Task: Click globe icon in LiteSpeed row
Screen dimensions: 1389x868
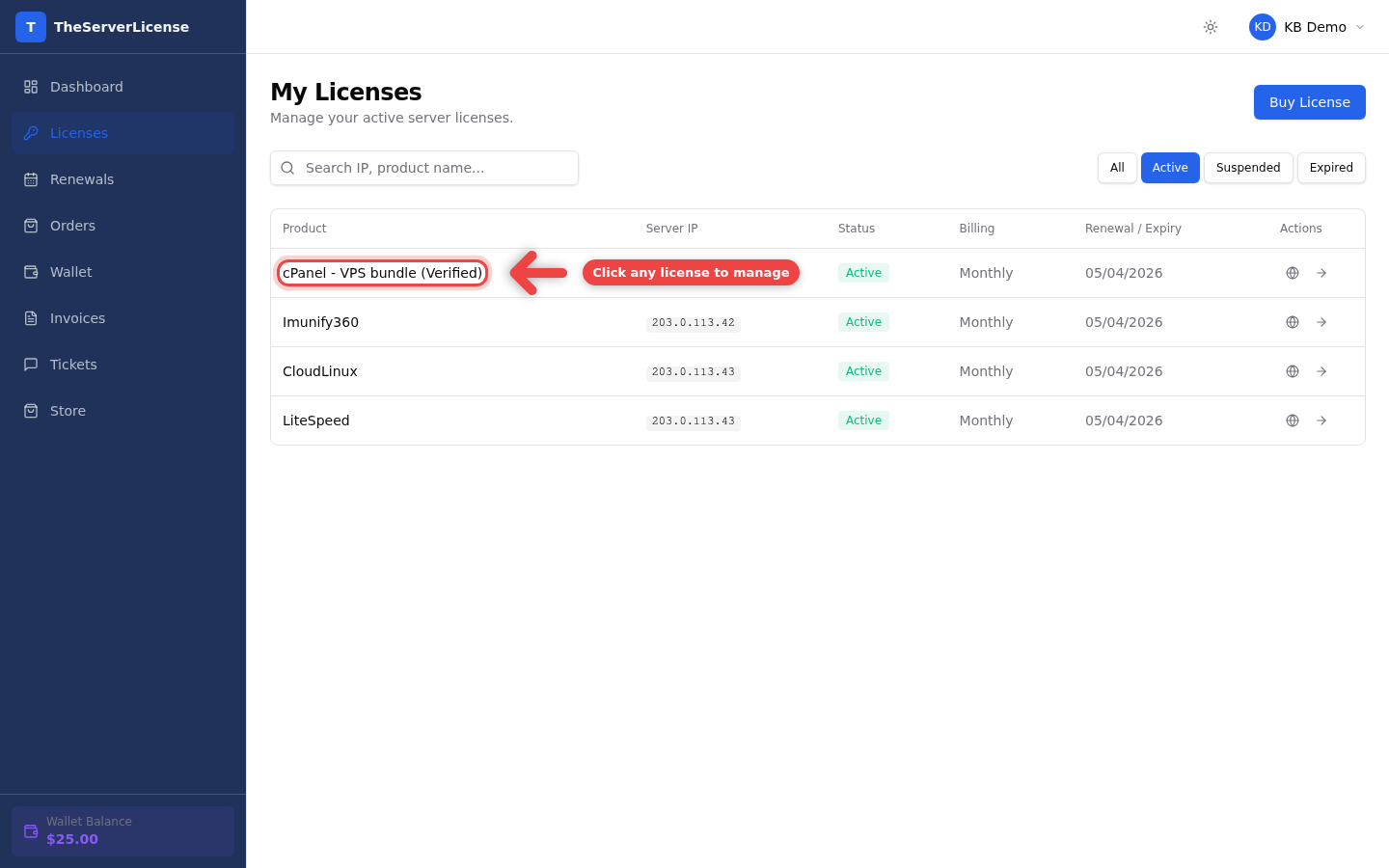Action: (1293, 420)
